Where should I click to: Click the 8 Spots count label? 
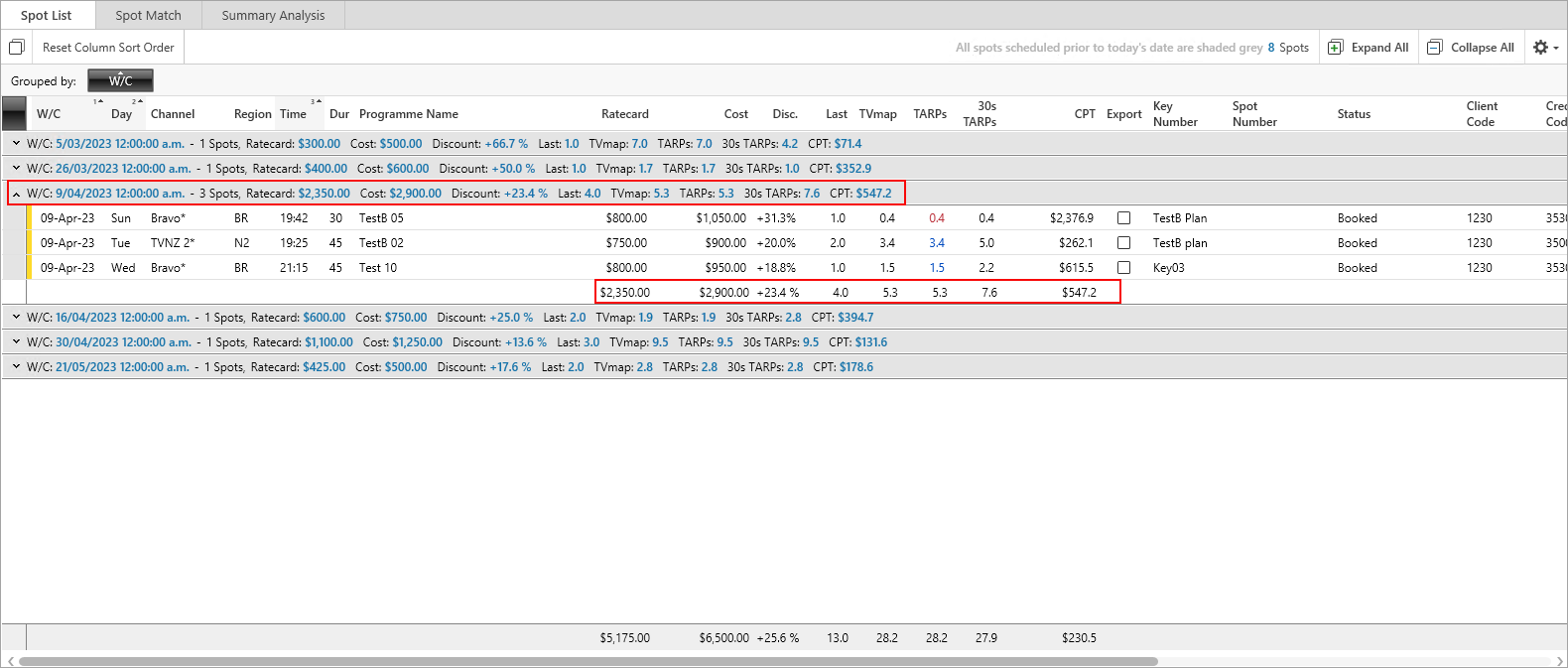point(1288,48)
